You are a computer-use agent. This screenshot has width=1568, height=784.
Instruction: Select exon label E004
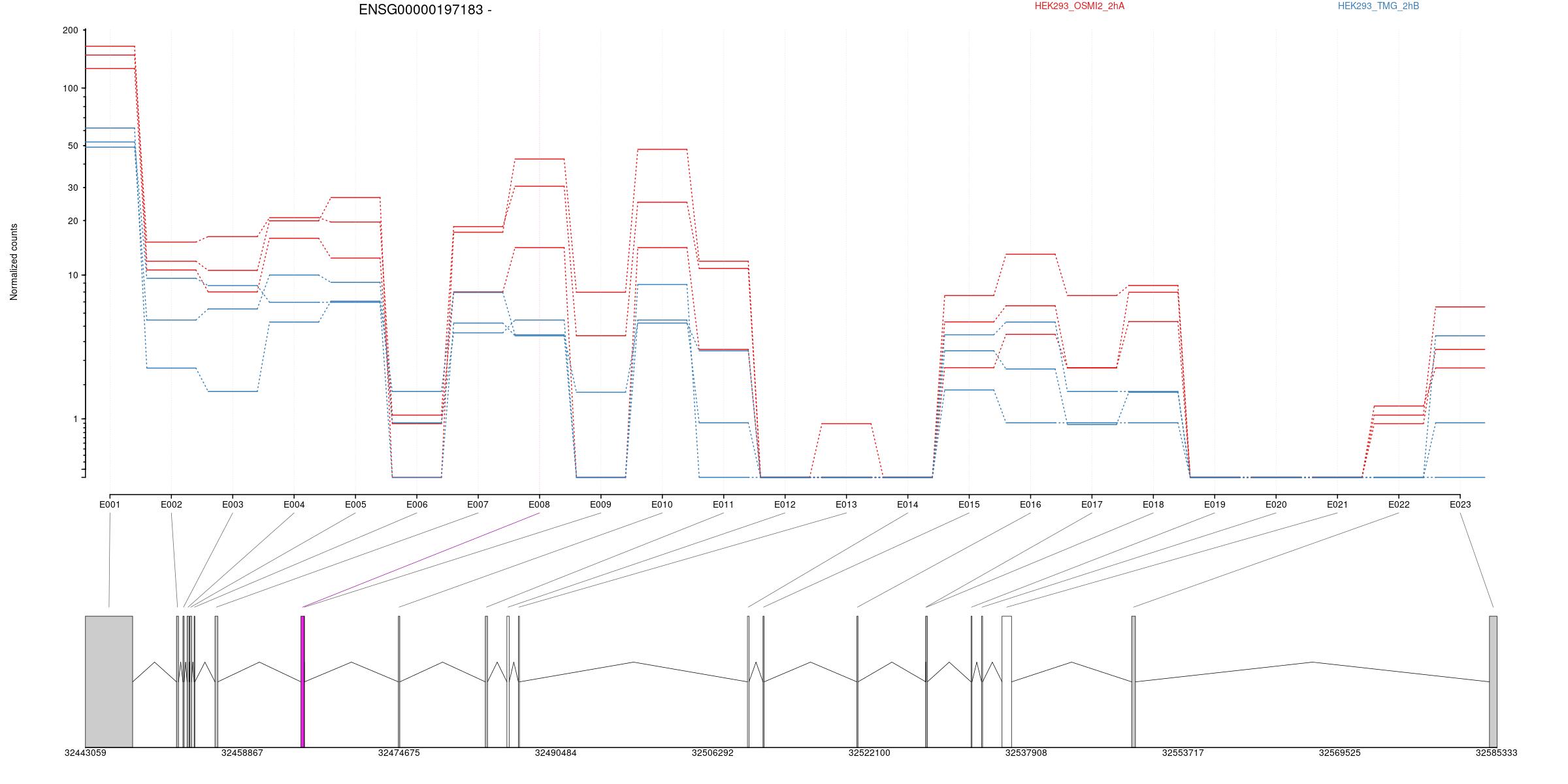[x=294, y=504]
